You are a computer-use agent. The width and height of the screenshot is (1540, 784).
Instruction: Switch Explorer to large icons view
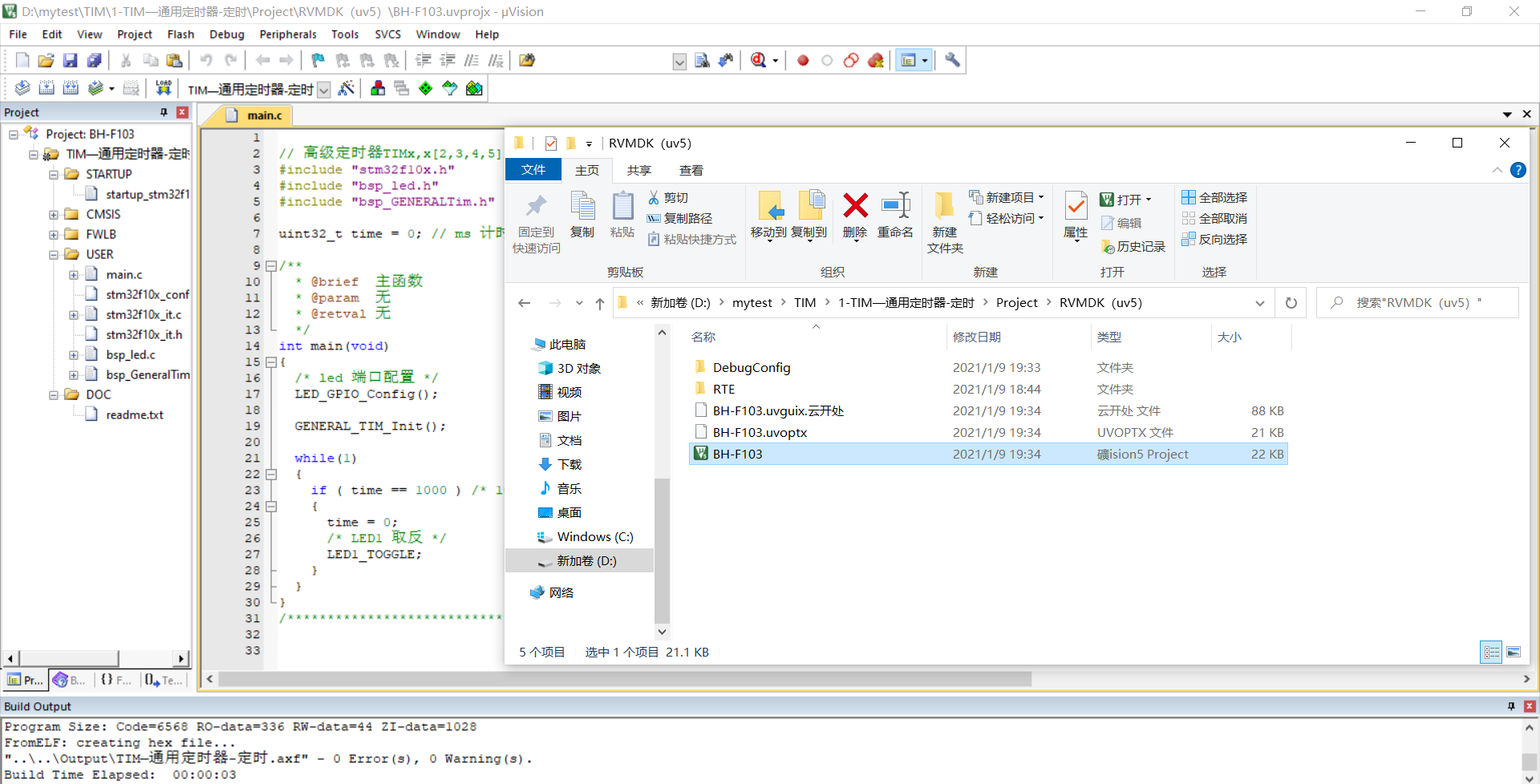pos(1514,652)
